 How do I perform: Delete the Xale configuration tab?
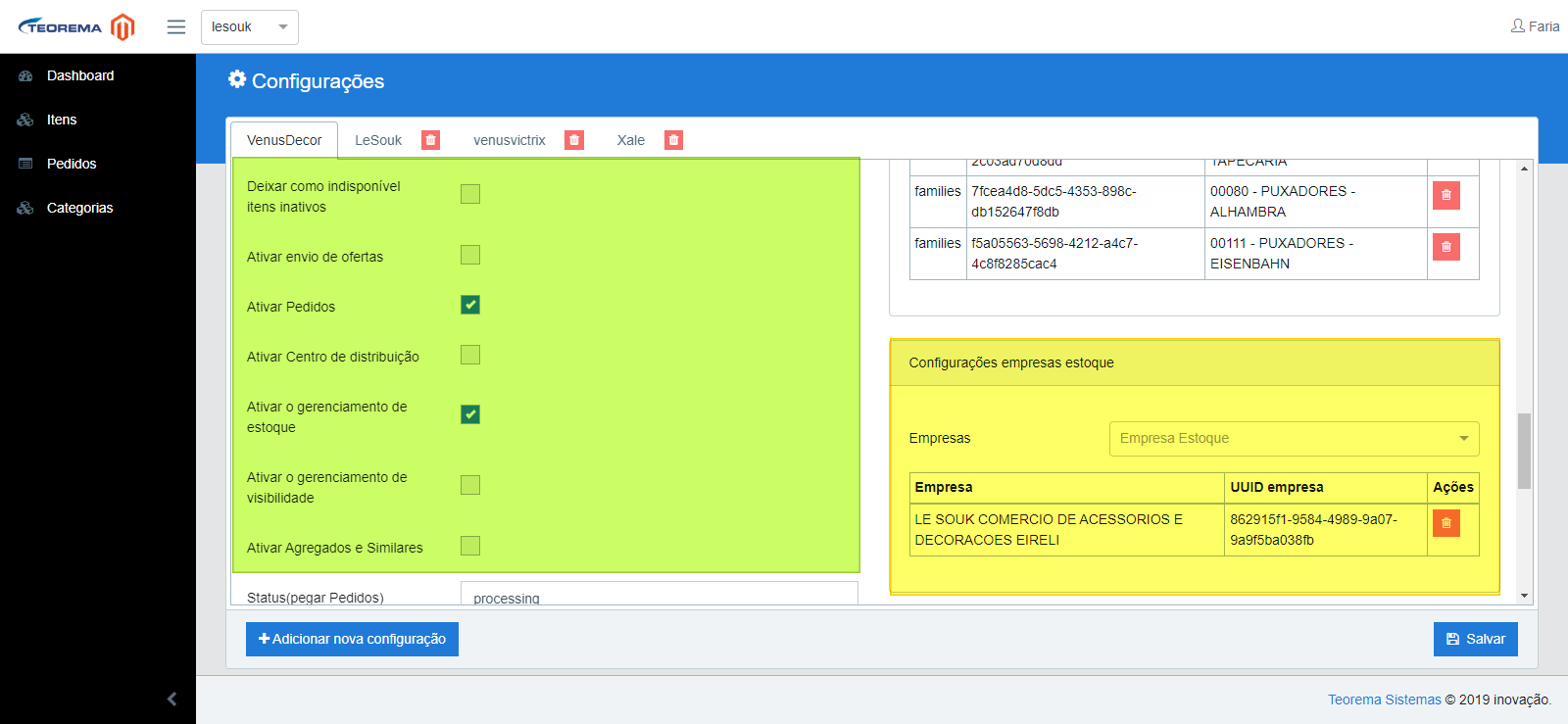tap(673, 140)
